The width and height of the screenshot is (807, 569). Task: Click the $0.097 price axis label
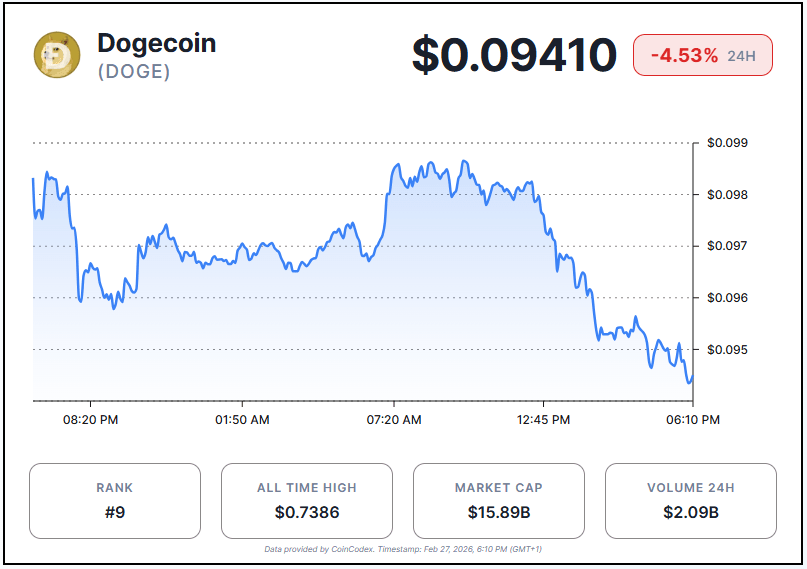coord(727,246)
